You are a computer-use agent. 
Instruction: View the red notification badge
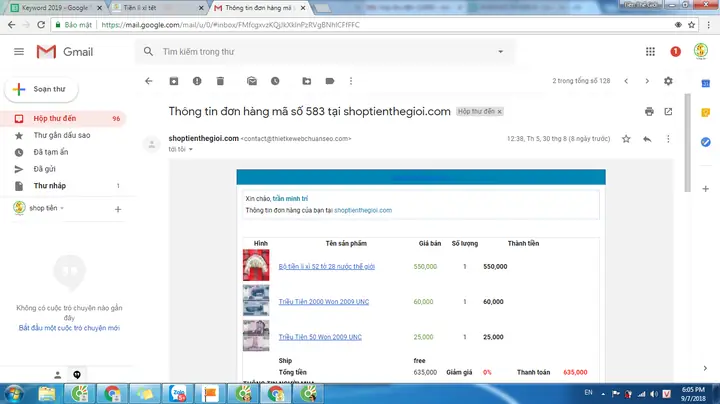[x=675, y=52]
